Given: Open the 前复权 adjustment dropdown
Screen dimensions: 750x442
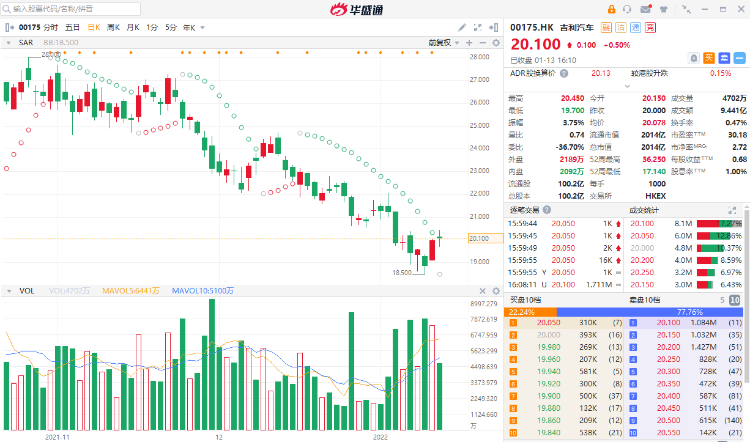Looking at the screenshot, I should point(443,43).
